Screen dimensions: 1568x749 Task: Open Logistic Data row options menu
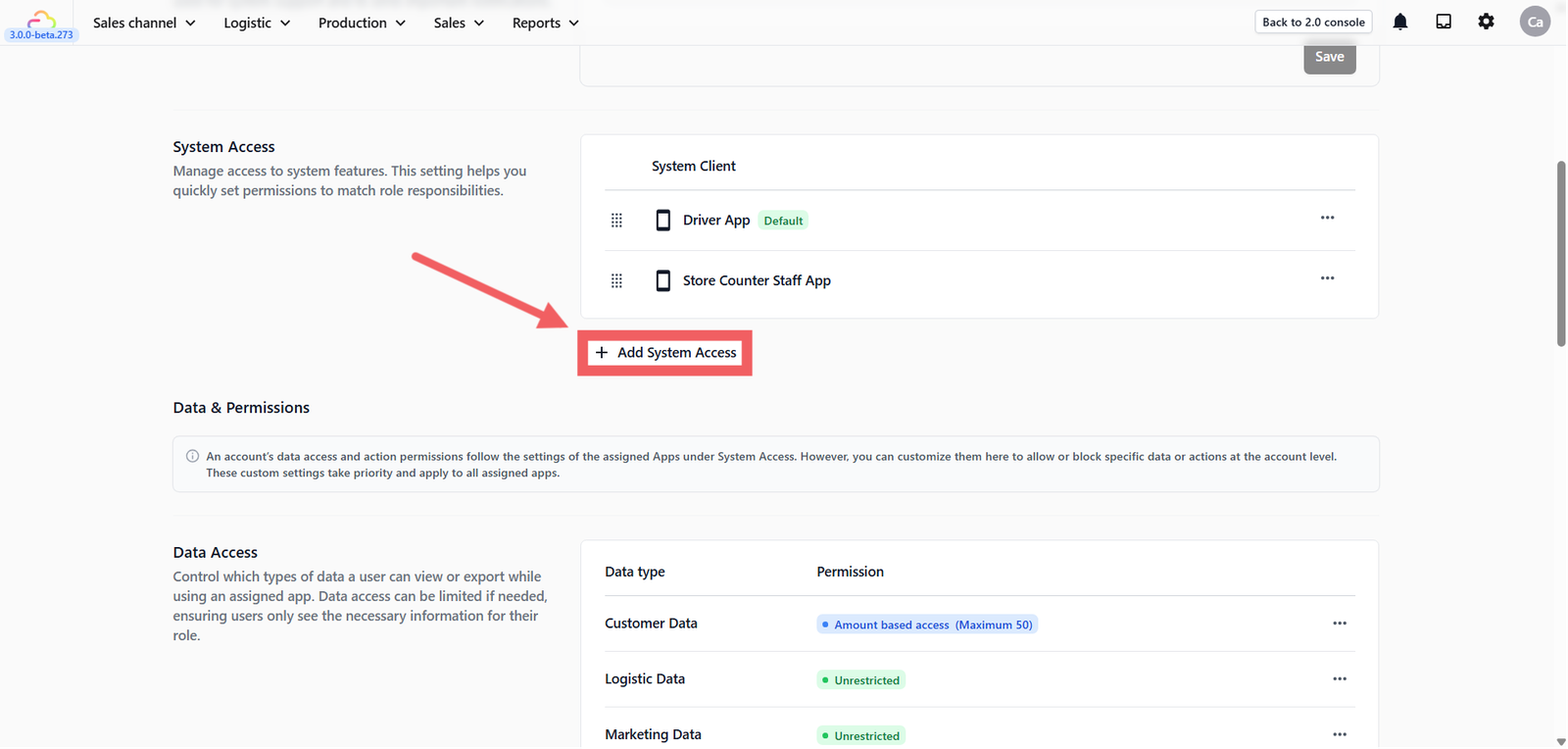pyautogui.click(x=1340, y=679)
